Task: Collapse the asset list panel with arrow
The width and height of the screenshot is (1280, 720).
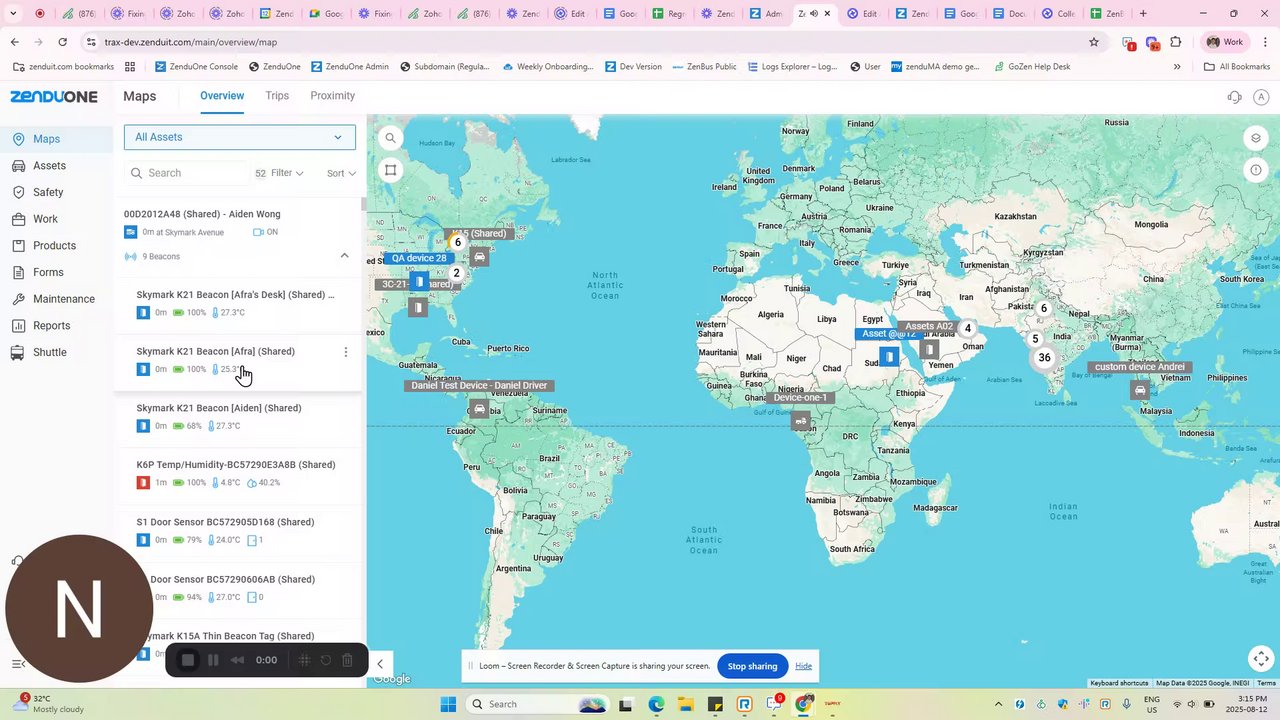Action: point(379,663)
